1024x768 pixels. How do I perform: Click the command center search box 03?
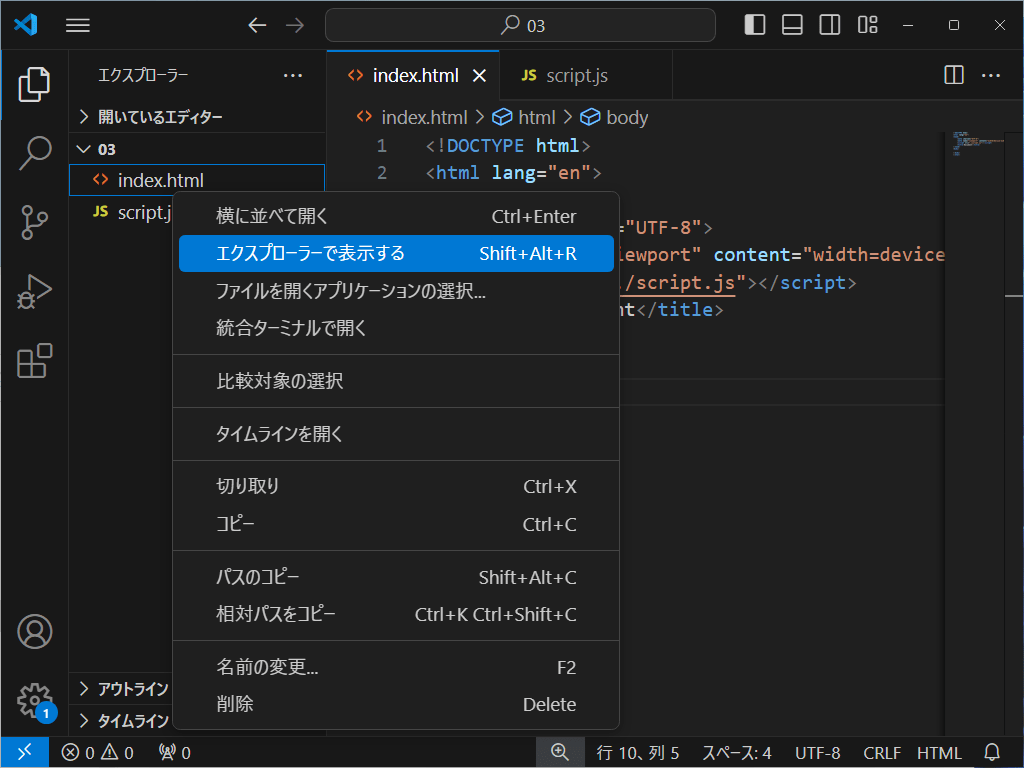pyautogui.click(x=520, y=25)
